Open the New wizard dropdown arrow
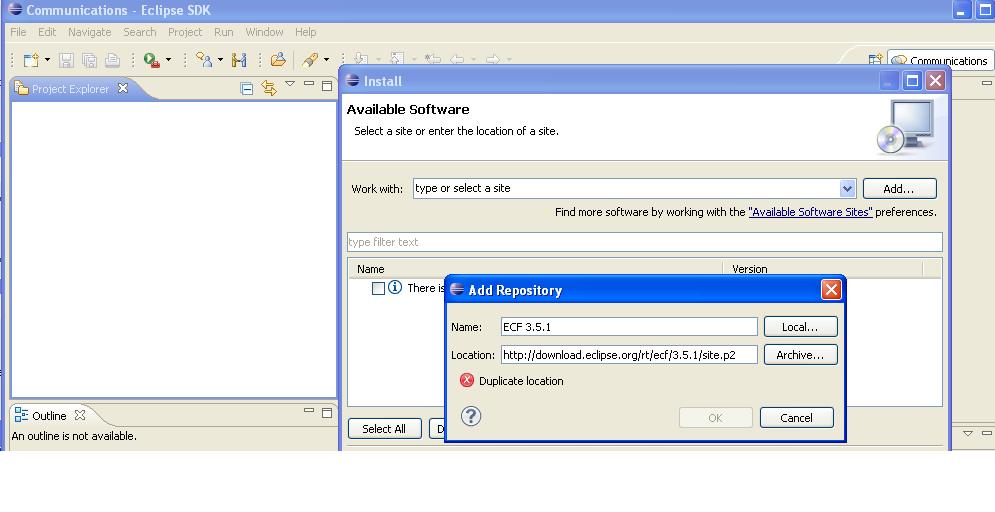The image size is (995, 512). click(x=47, y=60)
